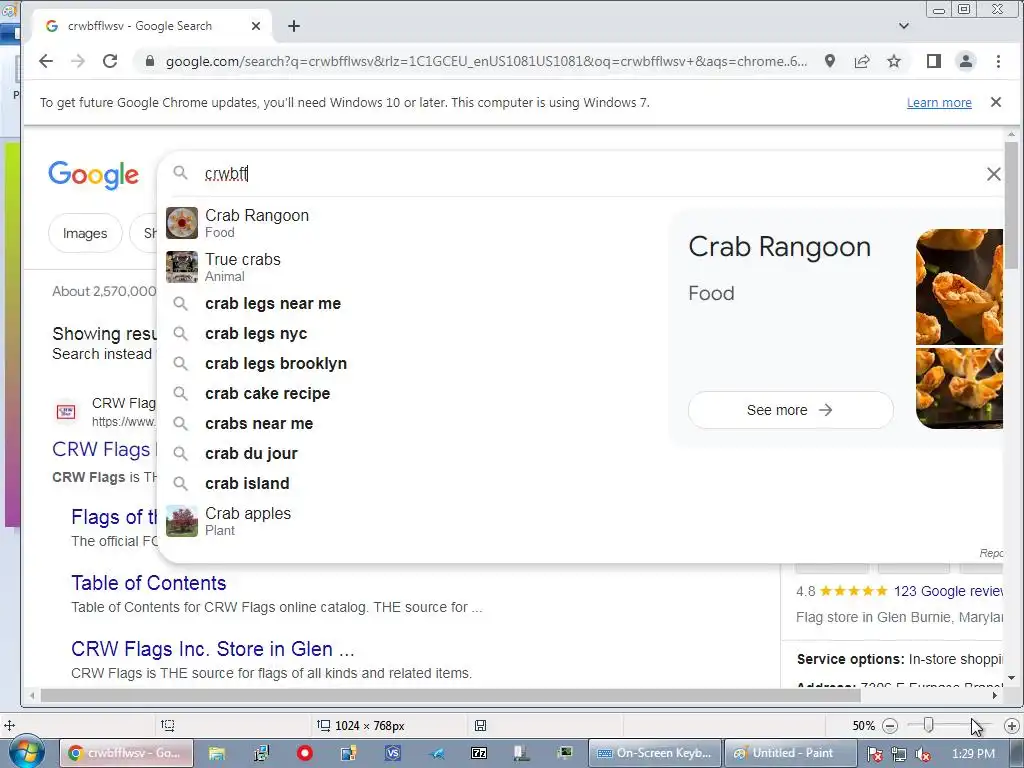Open the tab search chevron
Screen dimensions: 1024x768
click(904, 26)
